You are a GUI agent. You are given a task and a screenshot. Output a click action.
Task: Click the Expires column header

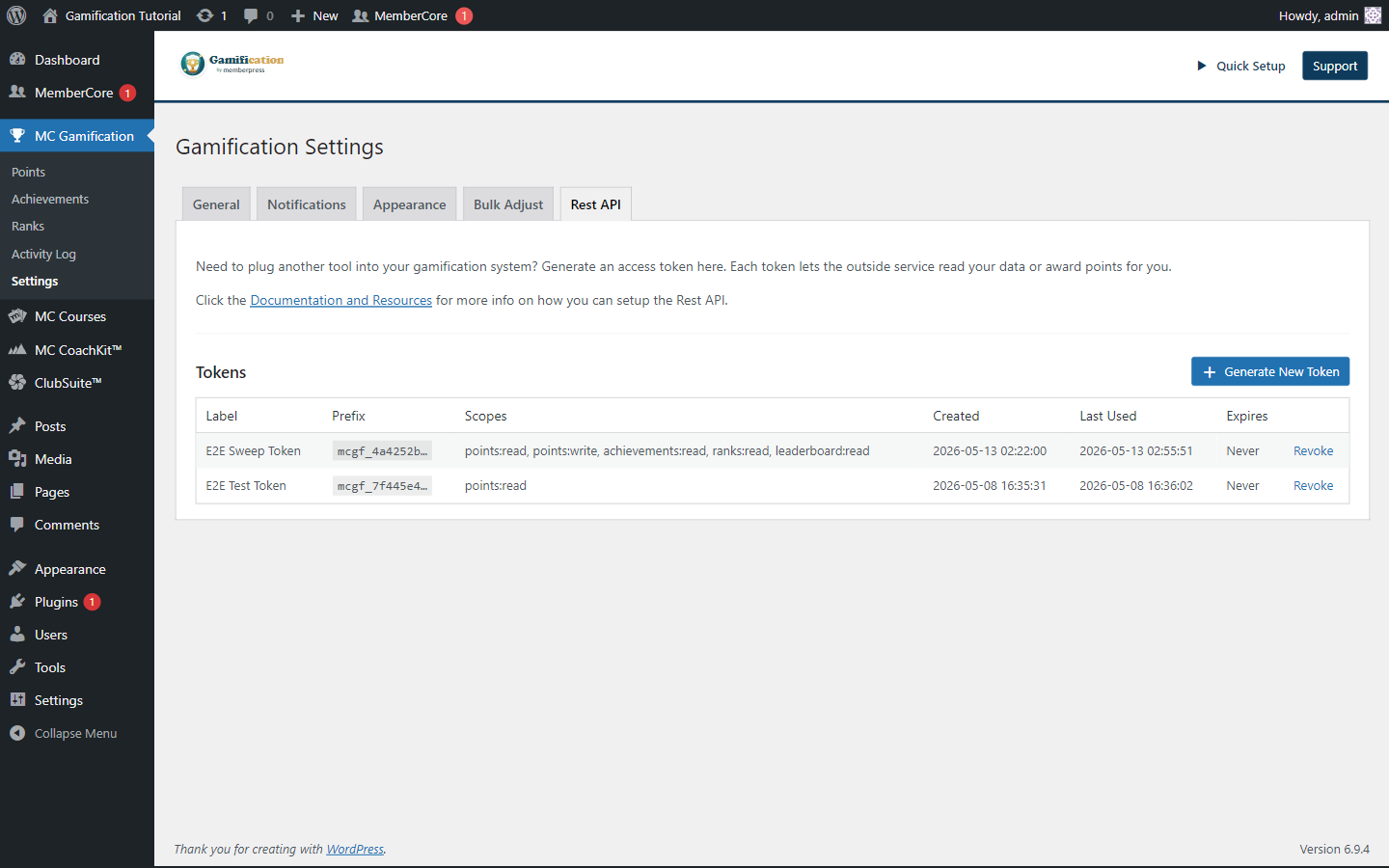(1247, 416)
